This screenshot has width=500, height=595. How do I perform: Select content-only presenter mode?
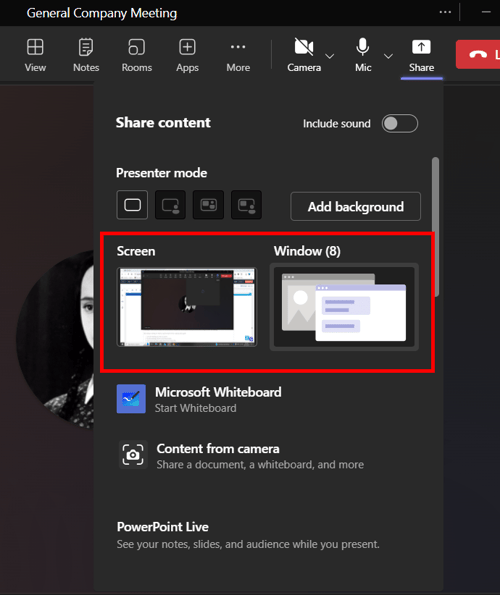point(132,205)
